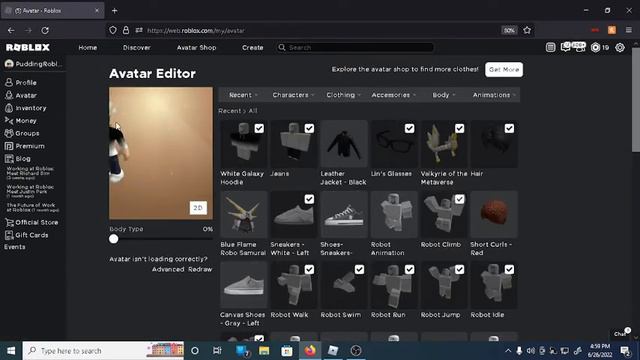Click the Advanced link
The width and height of the screenshot is (640, 360).
point(168,269)
